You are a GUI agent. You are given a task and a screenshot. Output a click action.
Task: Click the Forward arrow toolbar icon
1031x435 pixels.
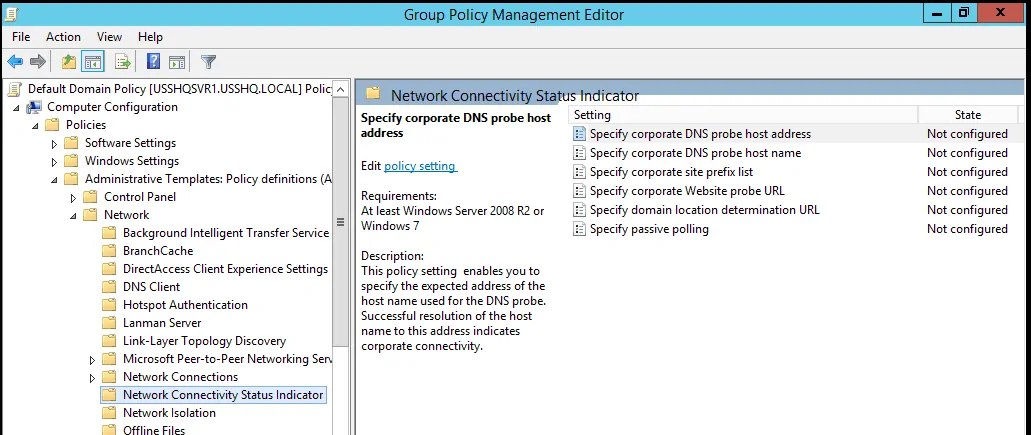(38, 62)
